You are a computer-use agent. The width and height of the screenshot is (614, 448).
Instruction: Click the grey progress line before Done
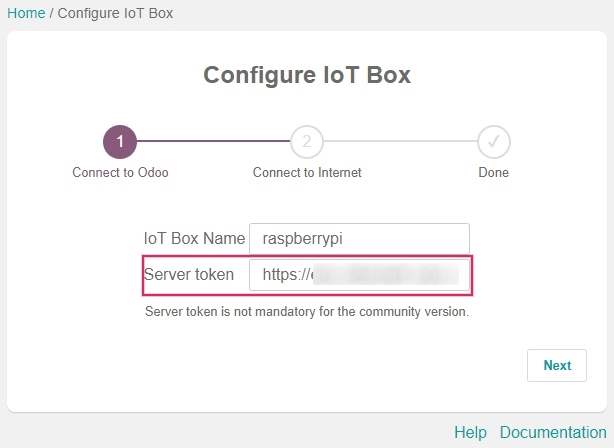pos(400,142)
